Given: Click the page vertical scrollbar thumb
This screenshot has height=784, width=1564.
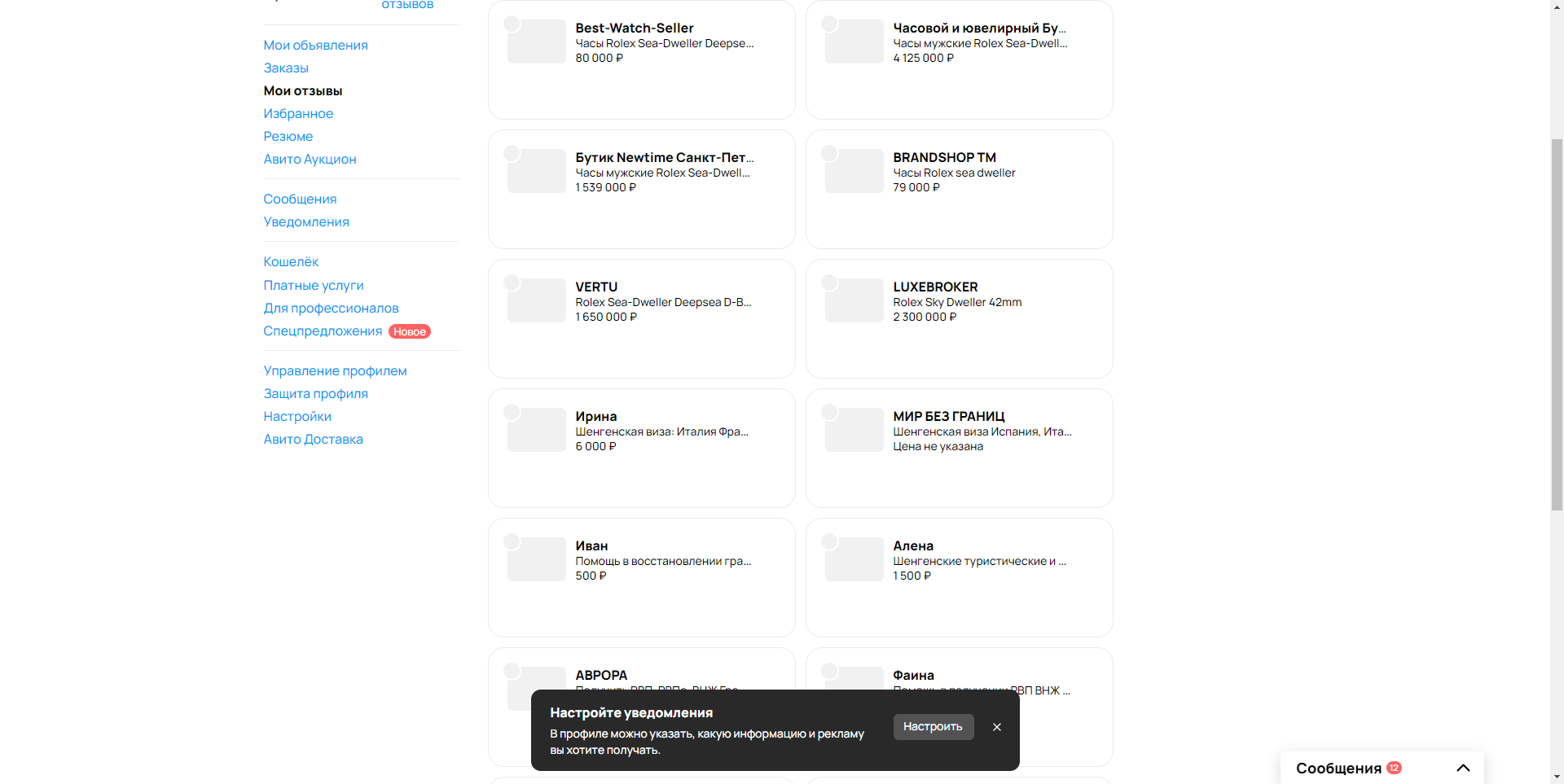Looking at the screenshot, I should pos(1557,324).
